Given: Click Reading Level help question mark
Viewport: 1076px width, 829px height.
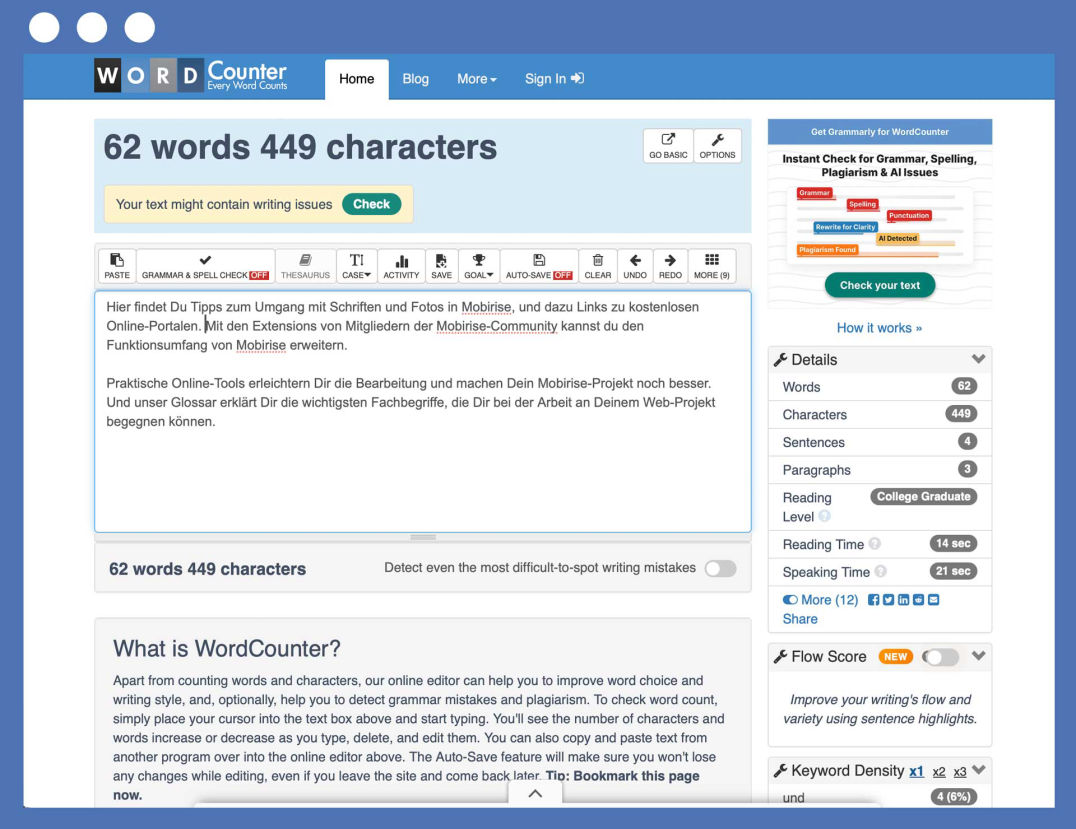Looking at the screenshot, I should coord(825,516).
